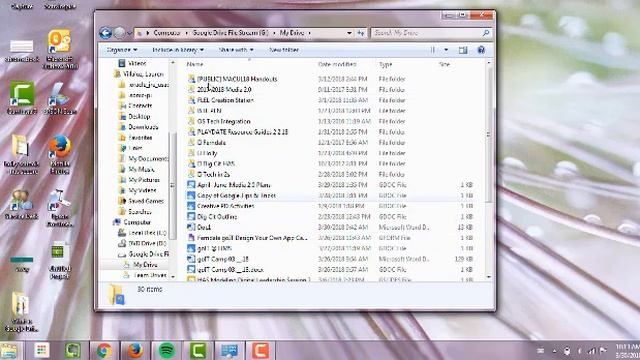
Task: Select My Pictures in navigation pane
Action: click(144, 180)
